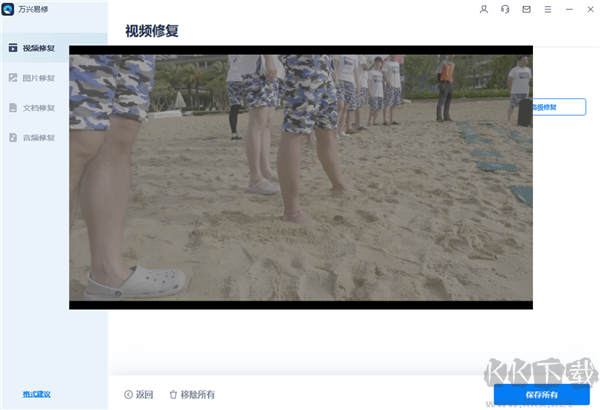The width and height of the screenshot is (600, 410).
Task: Switch to 音频修复 tab label
Action: [x=39, y=138]
